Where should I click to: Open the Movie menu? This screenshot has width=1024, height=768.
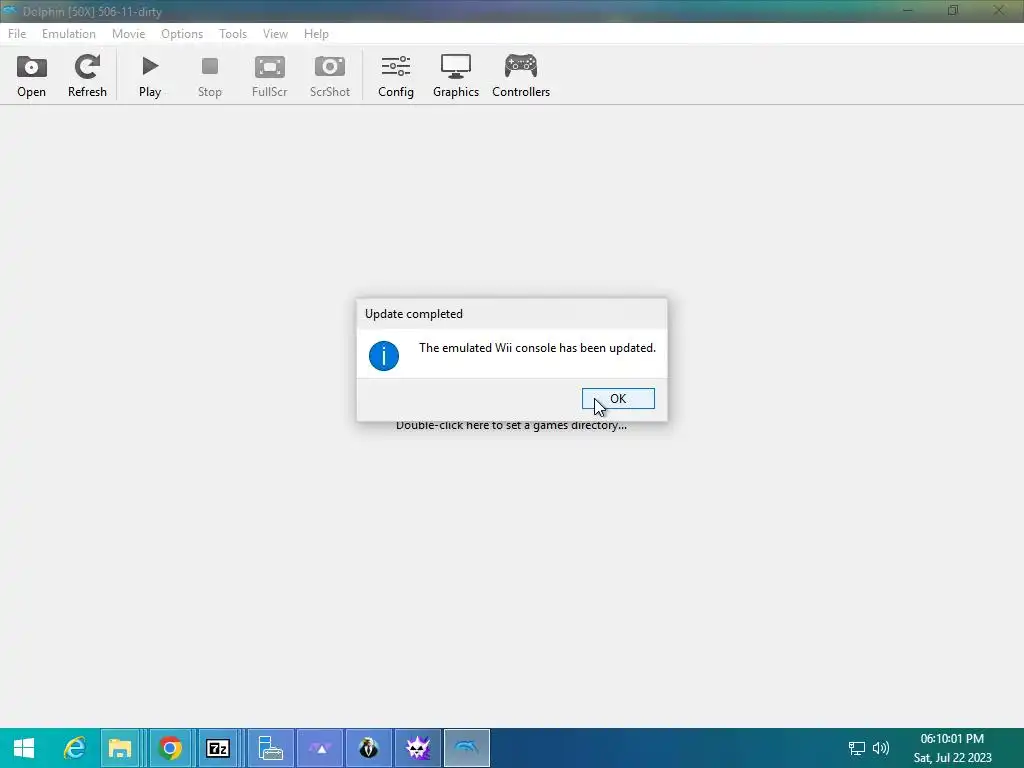(129, 33)
